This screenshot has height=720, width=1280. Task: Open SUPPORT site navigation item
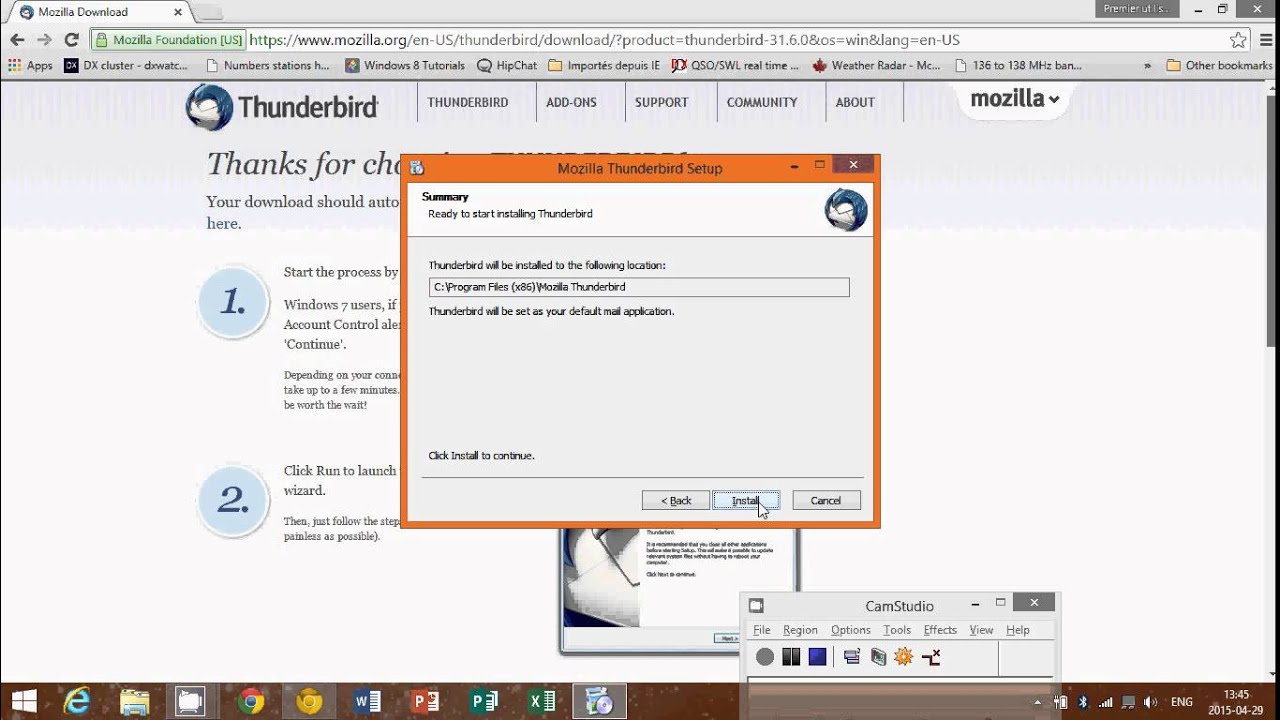(x=661, y=102)
